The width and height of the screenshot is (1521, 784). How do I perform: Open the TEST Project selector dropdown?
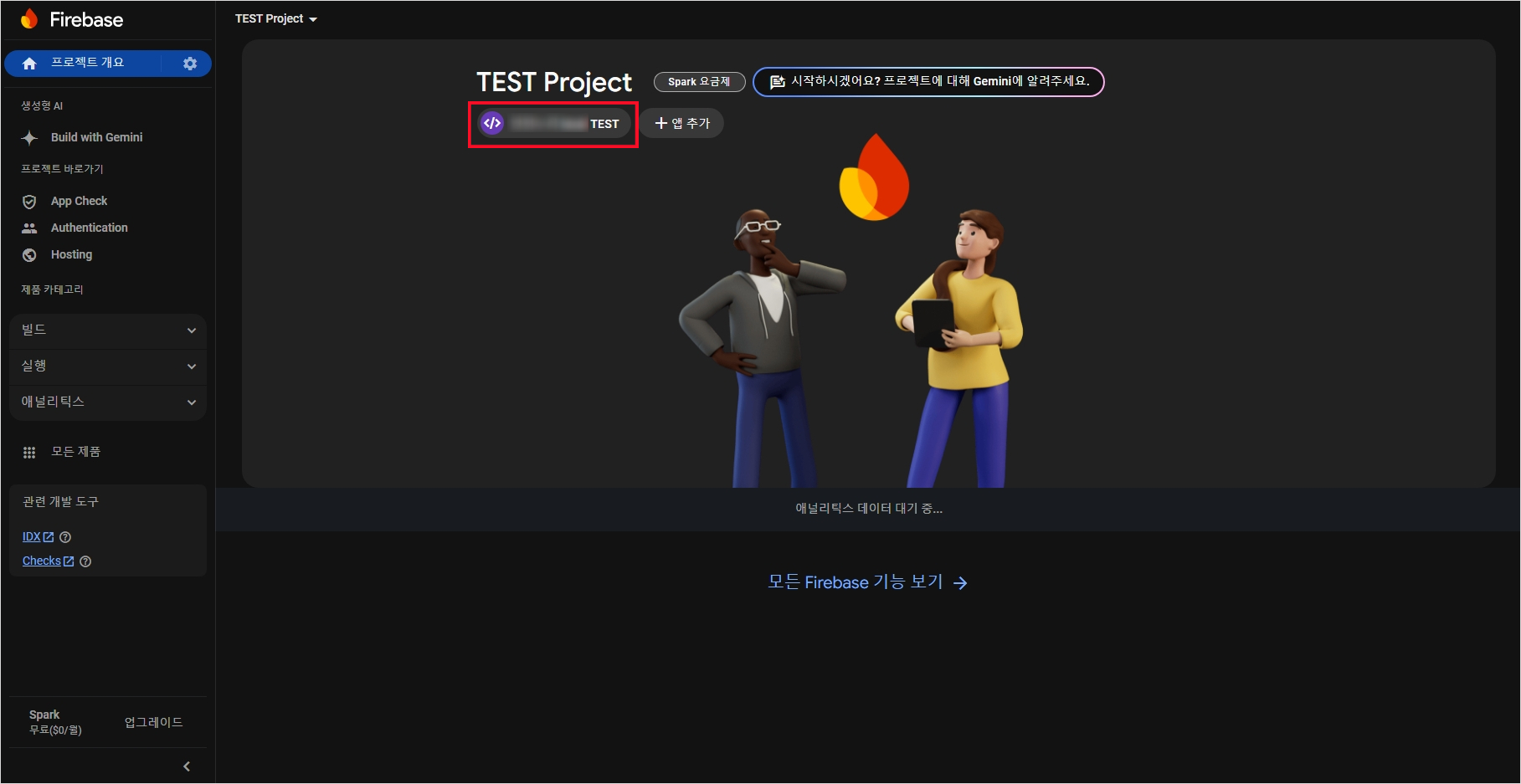click(x=276, y=18)
